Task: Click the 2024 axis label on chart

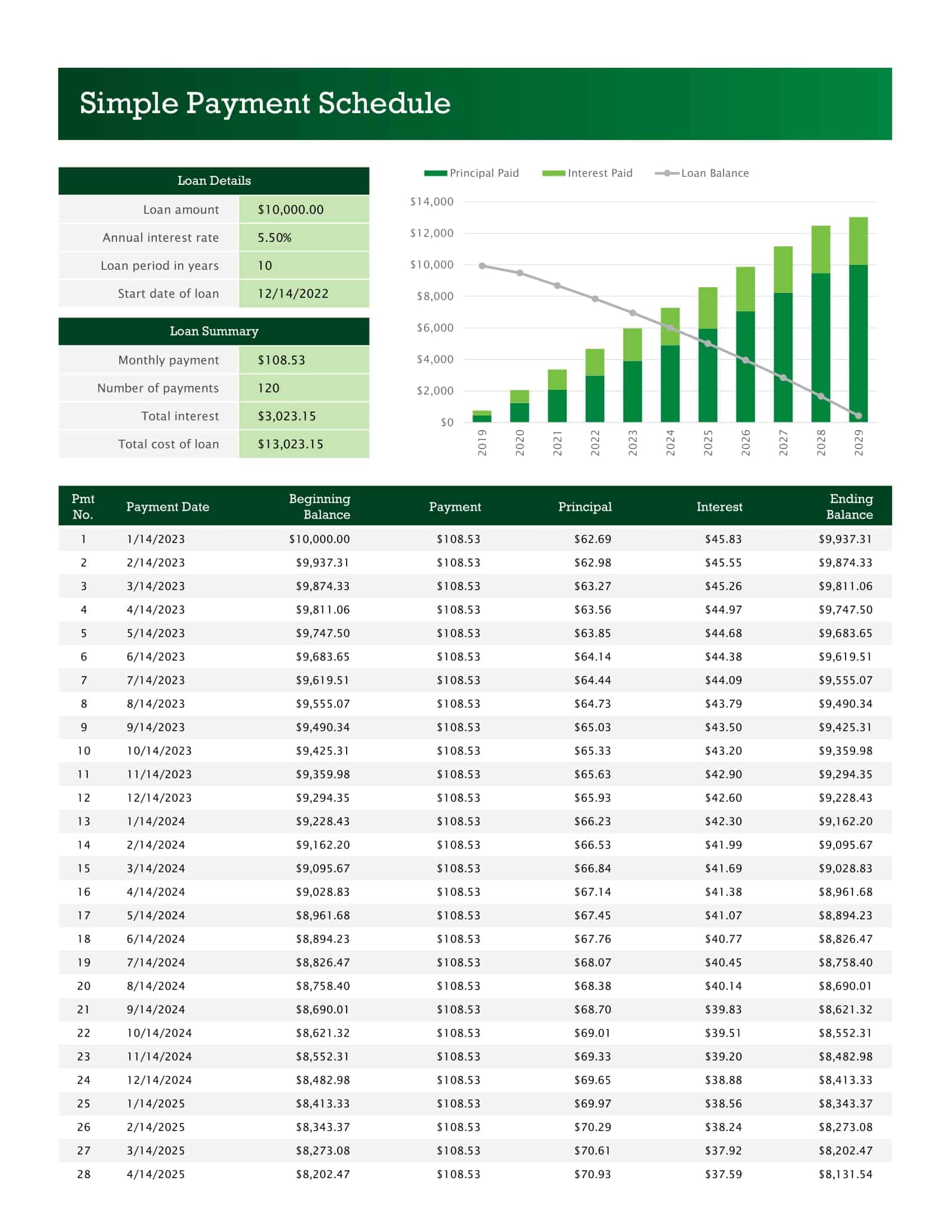Action: [670, 442]
